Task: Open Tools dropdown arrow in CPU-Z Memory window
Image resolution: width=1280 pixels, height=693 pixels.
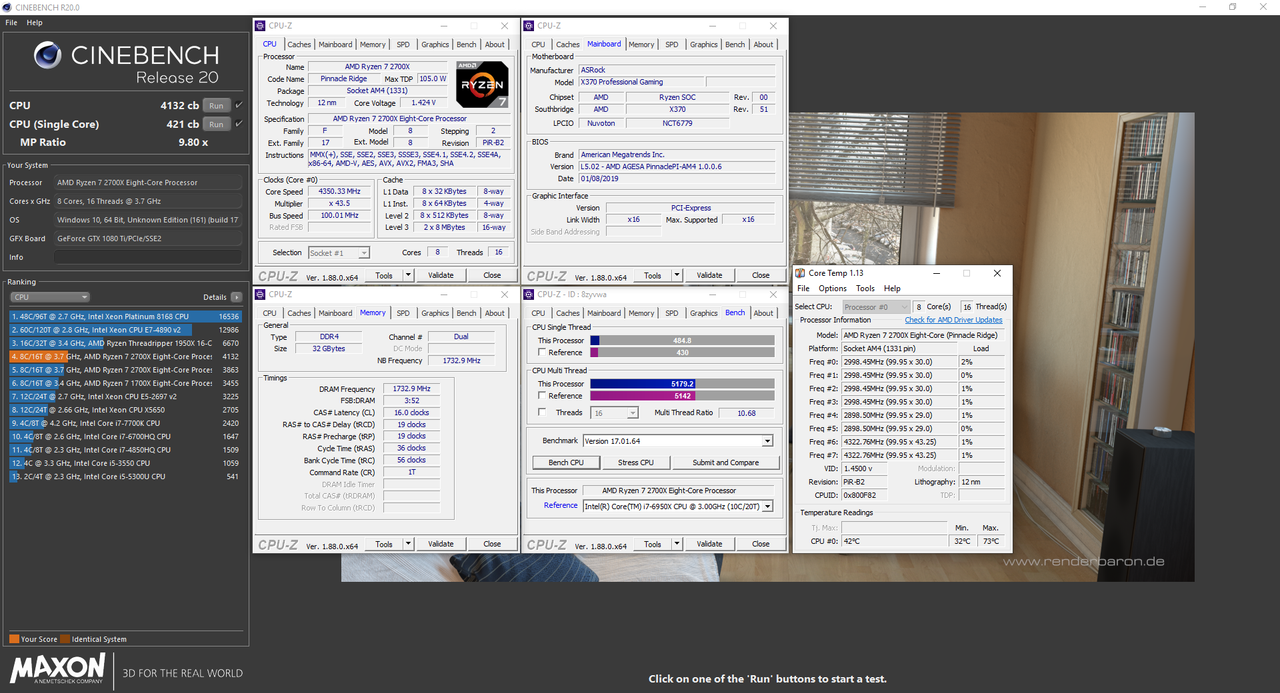Action: point(407,544)
